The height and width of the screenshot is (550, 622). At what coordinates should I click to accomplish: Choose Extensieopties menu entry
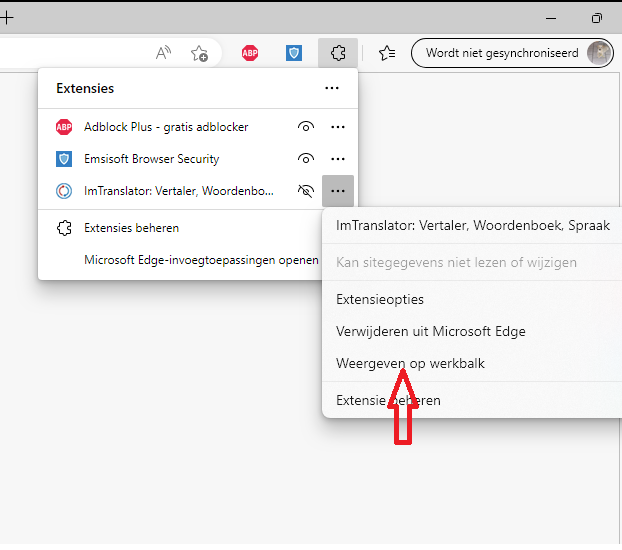472,299
